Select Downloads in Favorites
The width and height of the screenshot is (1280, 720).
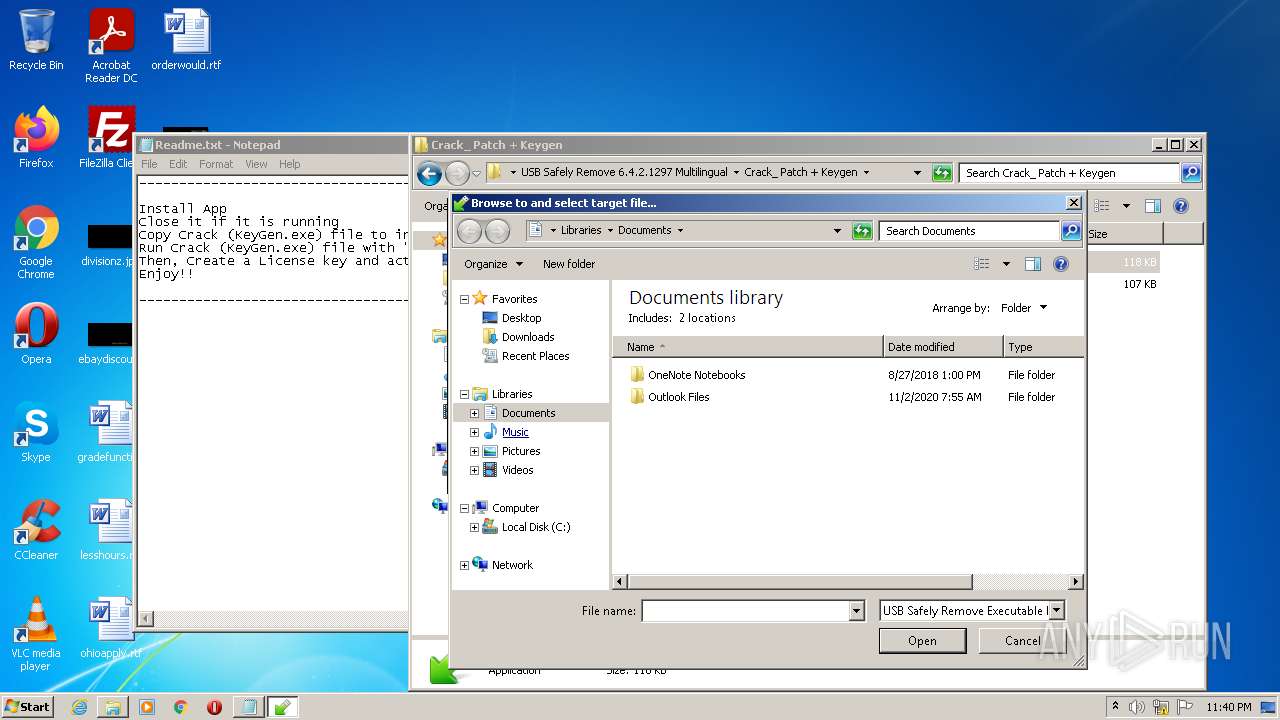click(x=527, y=337)
